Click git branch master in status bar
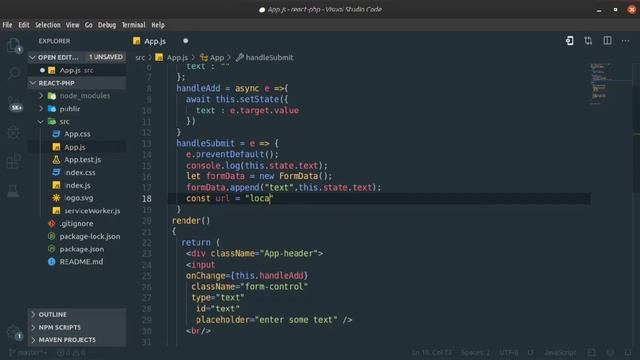Image resolution: width=640 pixels, height=360 pixels. (x=28, y=353)
